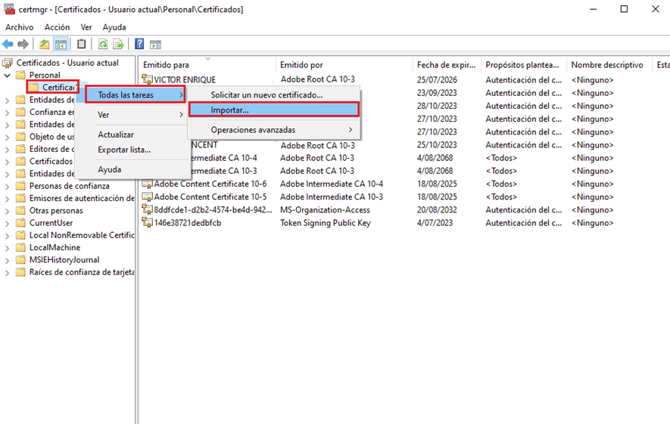Click the Certificados - Usuario actual root icon
670x424 pixels.
8,63
